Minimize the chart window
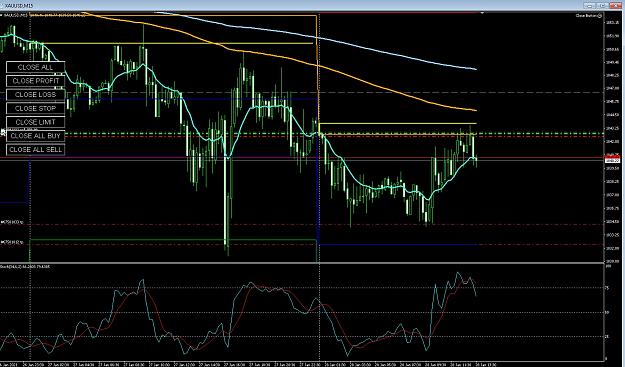Screen dimensions: 625x367 tap(590, 6)
